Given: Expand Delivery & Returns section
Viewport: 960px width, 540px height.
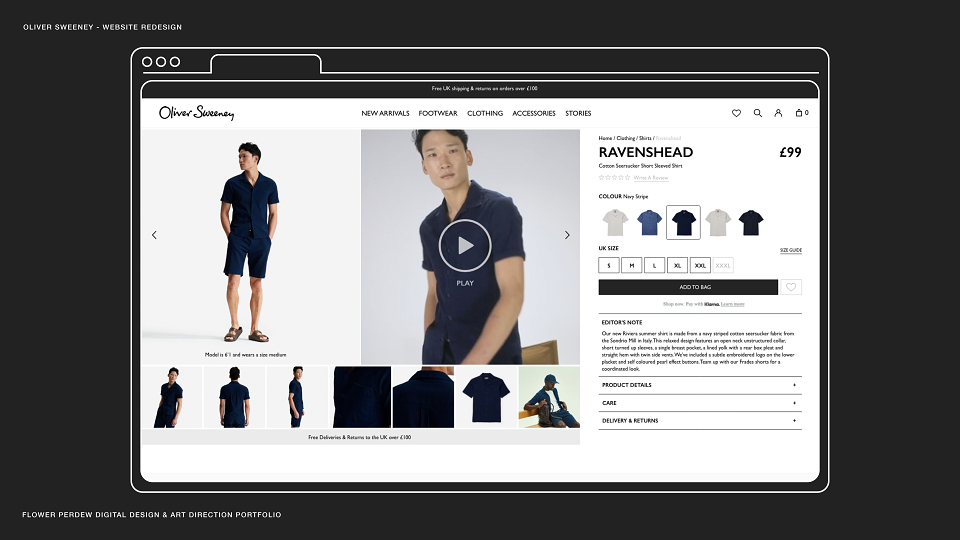Looking at the screenshot, I should pos(700,421).
